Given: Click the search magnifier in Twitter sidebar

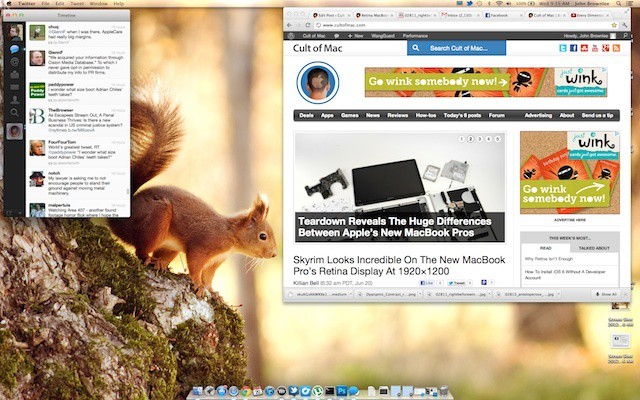Looking at the screenshot, I should pos(15,115).
